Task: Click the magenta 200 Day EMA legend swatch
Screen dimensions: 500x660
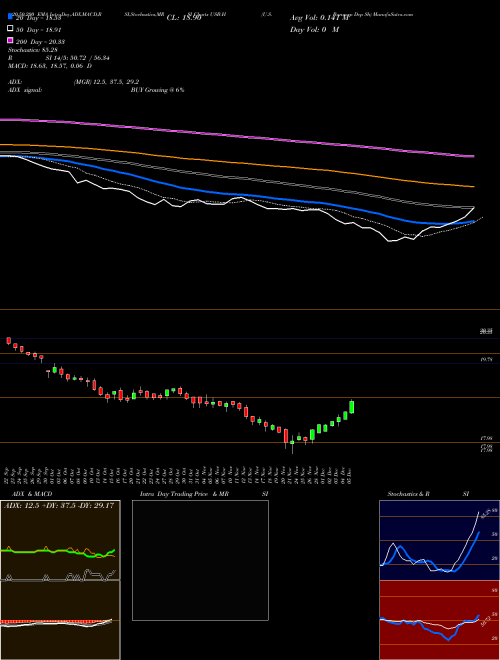Action: [10, 41]
